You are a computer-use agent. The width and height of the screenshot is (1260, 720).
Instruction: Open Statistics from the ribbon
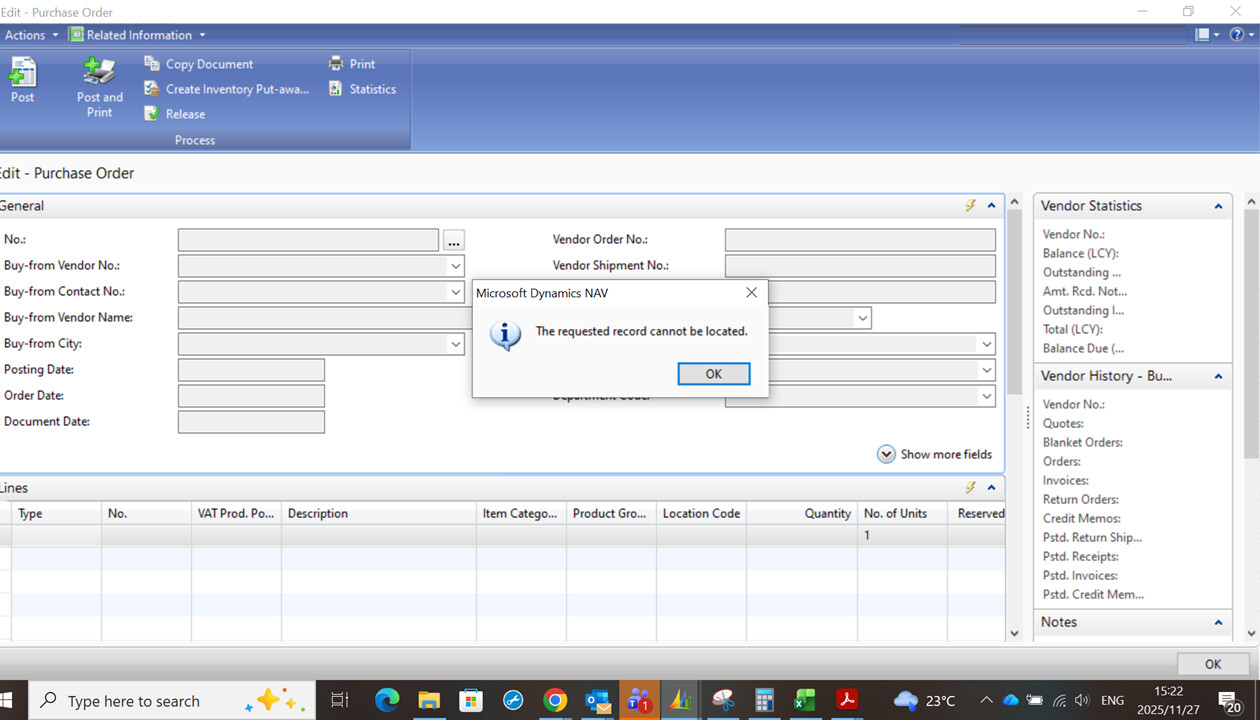click(x=361, y=89)
